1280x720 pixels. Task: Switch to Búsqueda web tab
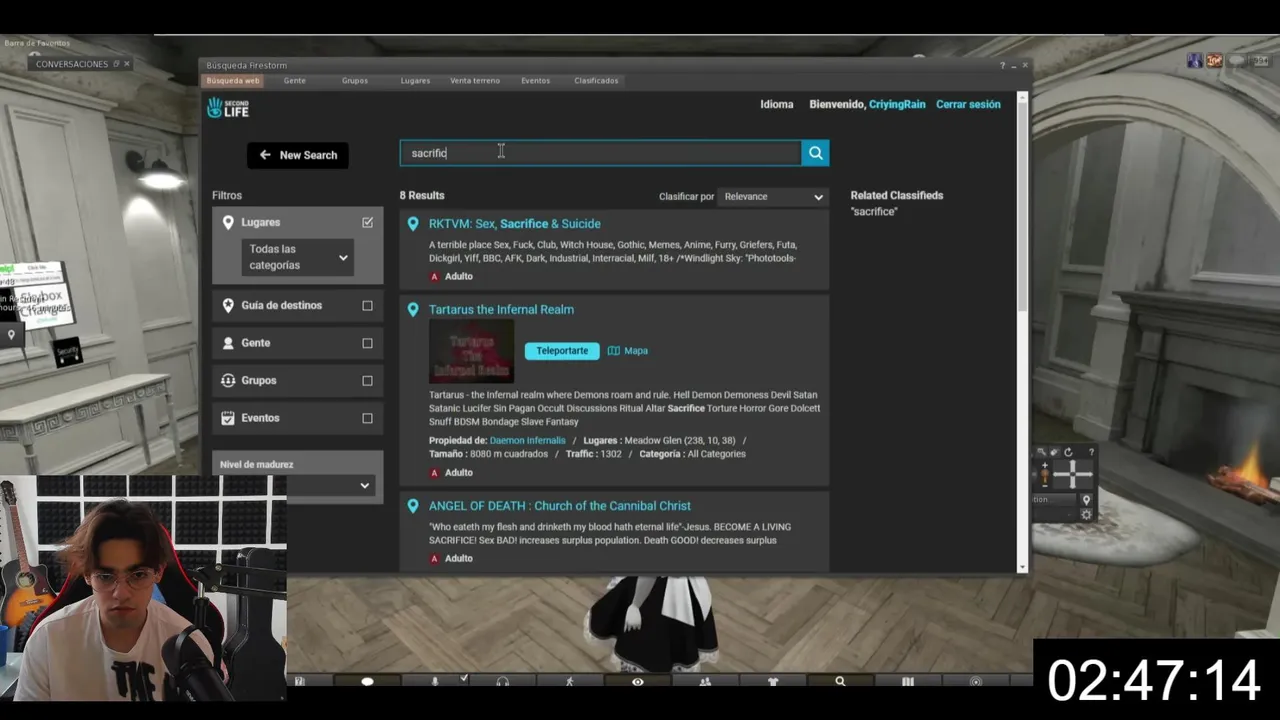click(233, 80)
